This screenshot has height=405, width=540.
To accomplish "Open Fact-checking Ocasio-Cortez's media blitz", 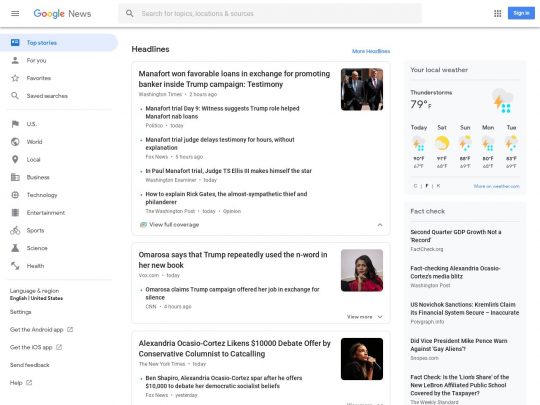I will [x=455, y=272].
